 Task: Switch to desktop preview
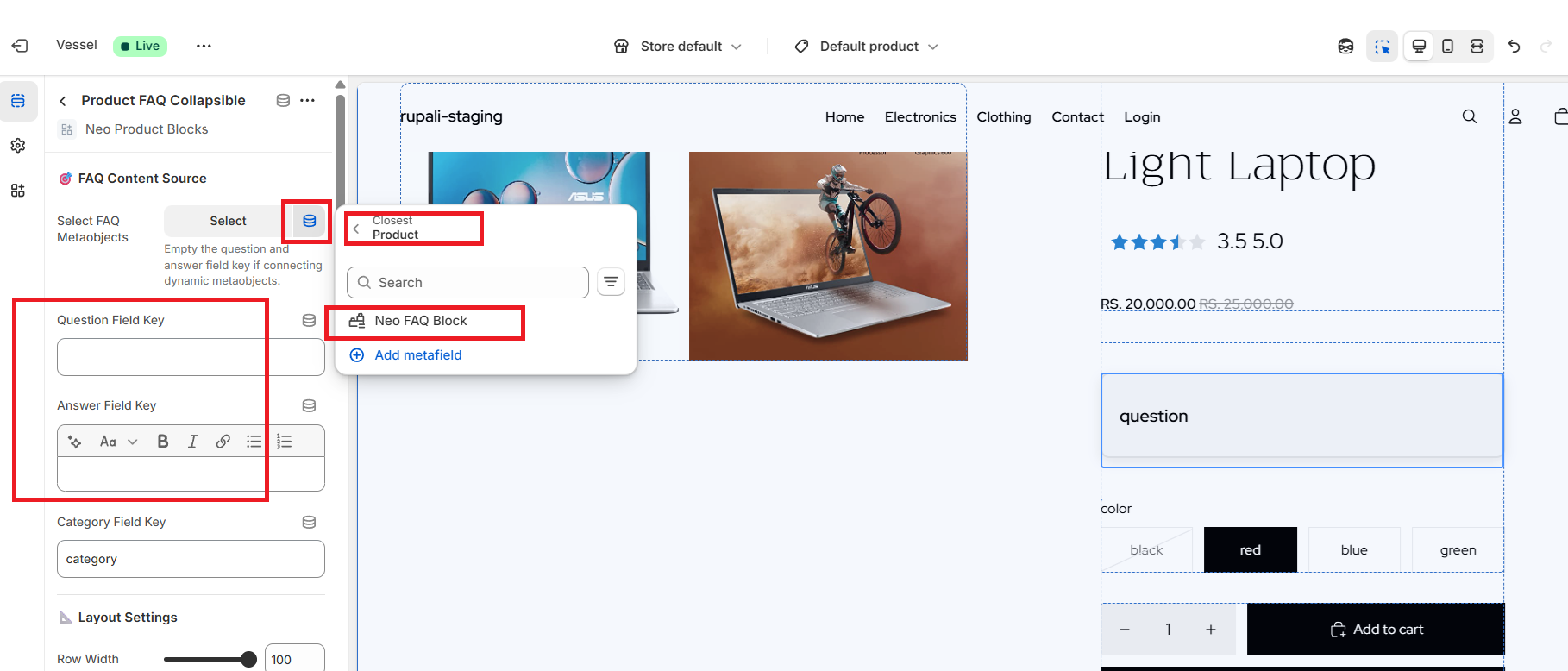1419,47
